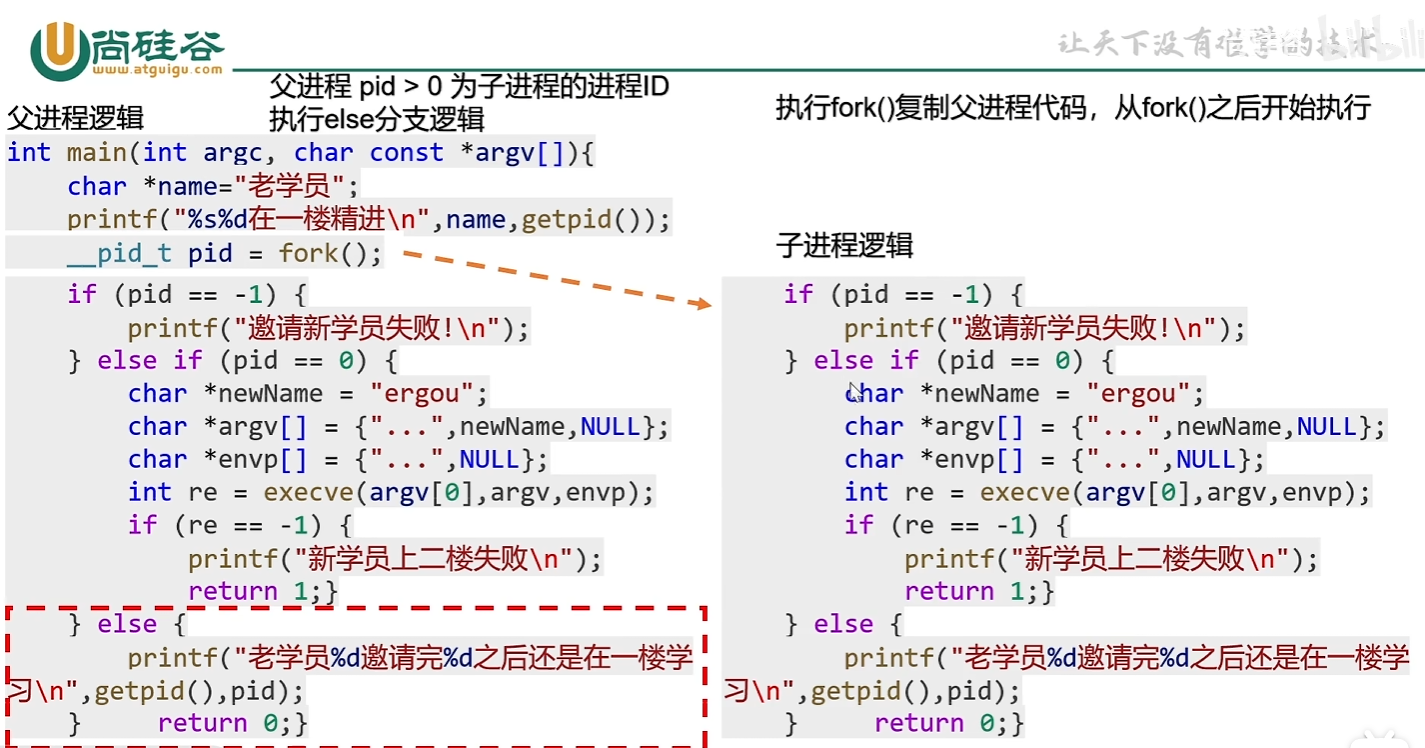The height and width of the screenshot is (748, 1425).
Task: Click the 尚硅谷 U-shaped logo icon
Action: [x=58, y=50]
